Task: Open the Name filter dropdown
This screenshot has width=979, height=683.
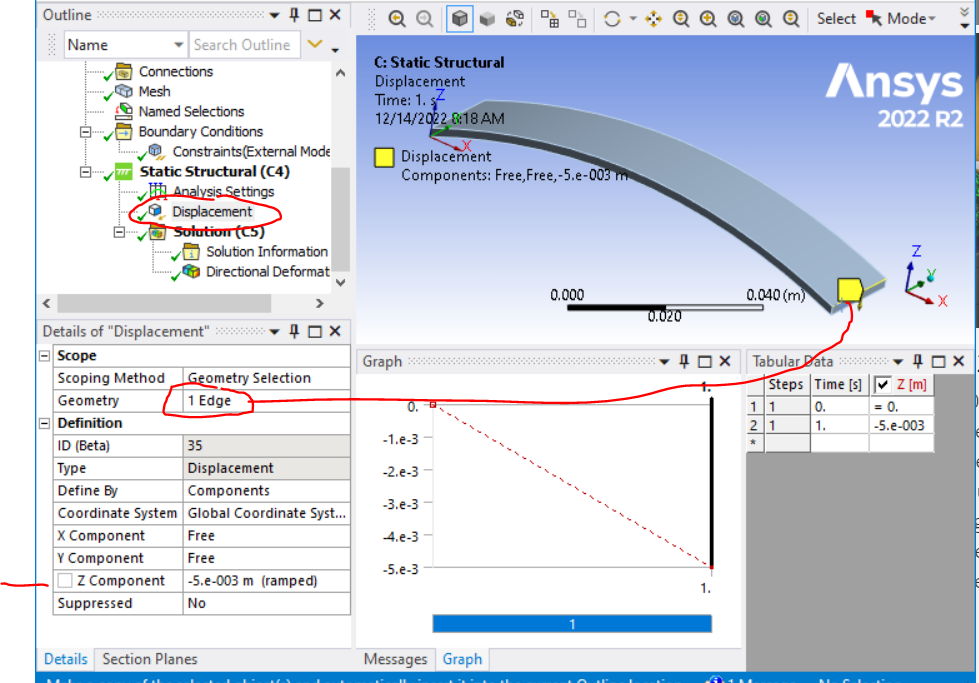Action: pos(178,45)
